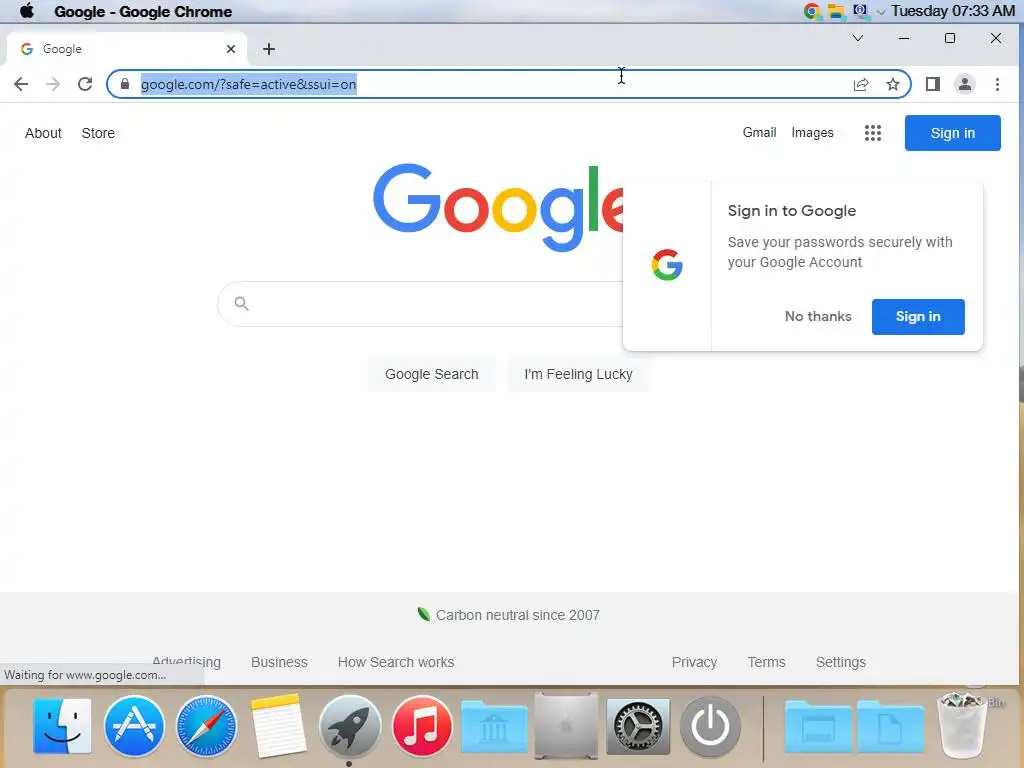Open Gmail link
The image size is (1024, 768).
click(x=759, y=133)
